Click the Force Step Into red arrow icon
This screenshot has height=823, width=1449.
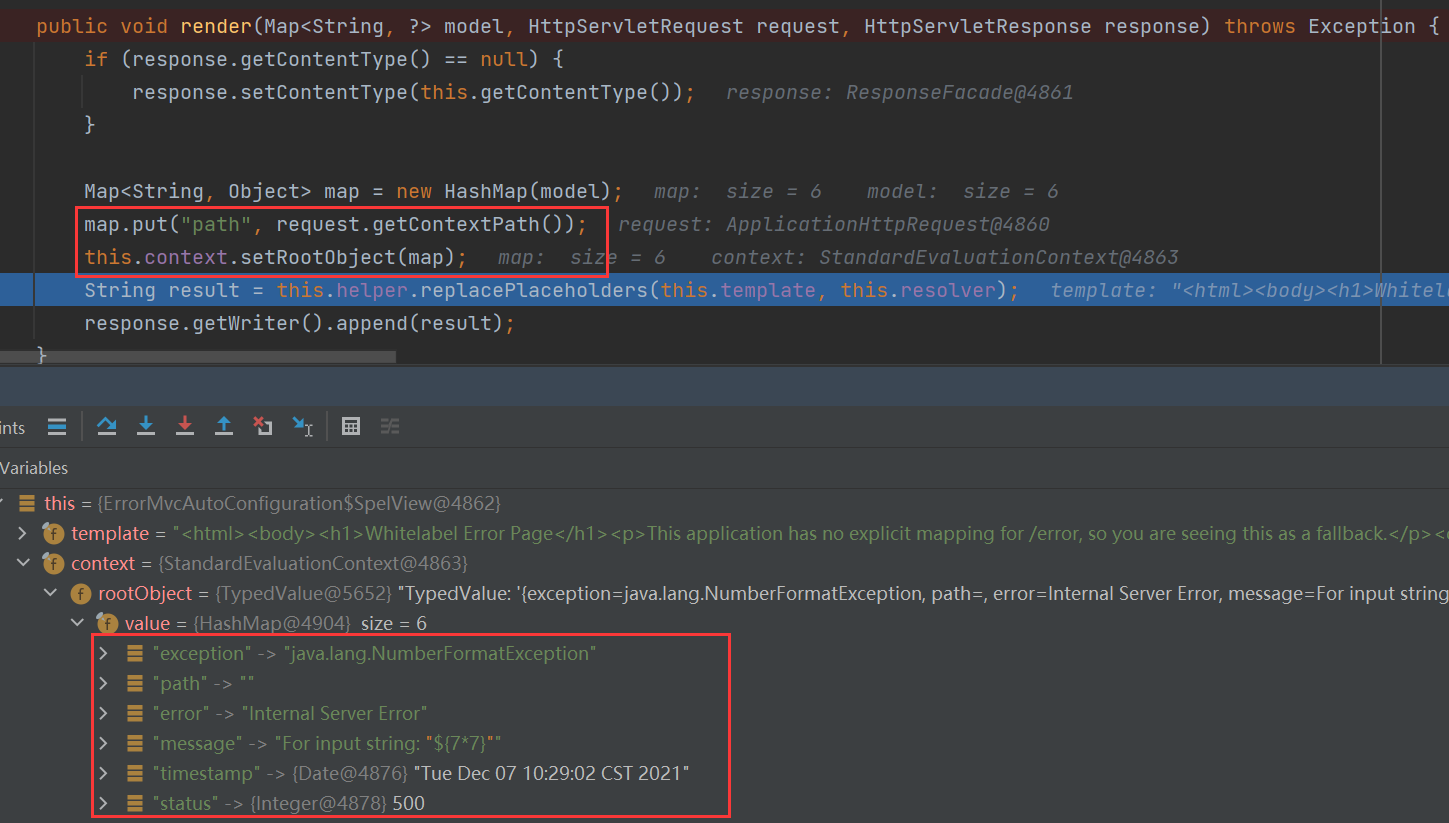coord(185,426)
